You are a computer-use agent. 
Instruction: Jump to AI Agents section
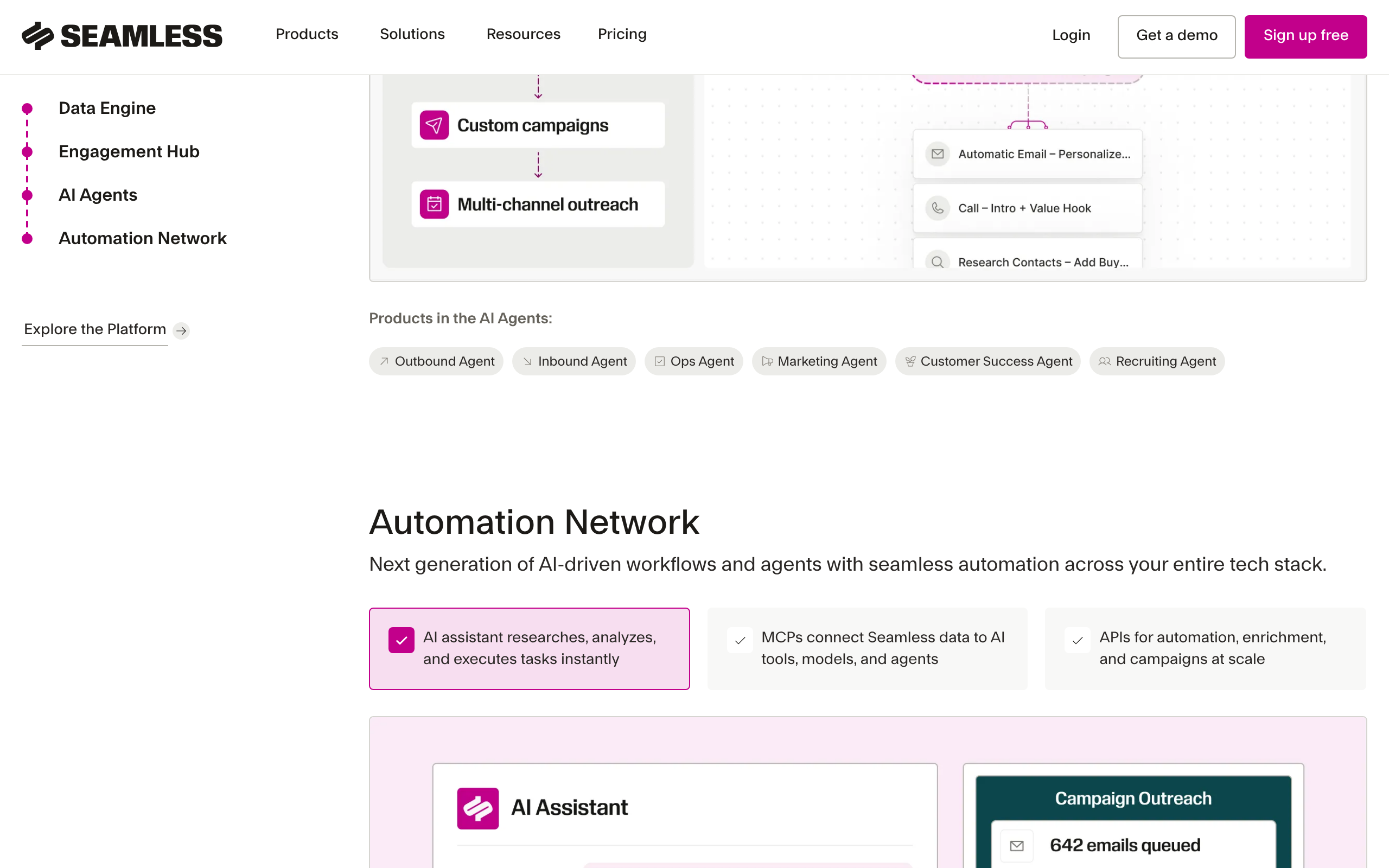pos(98,195)
